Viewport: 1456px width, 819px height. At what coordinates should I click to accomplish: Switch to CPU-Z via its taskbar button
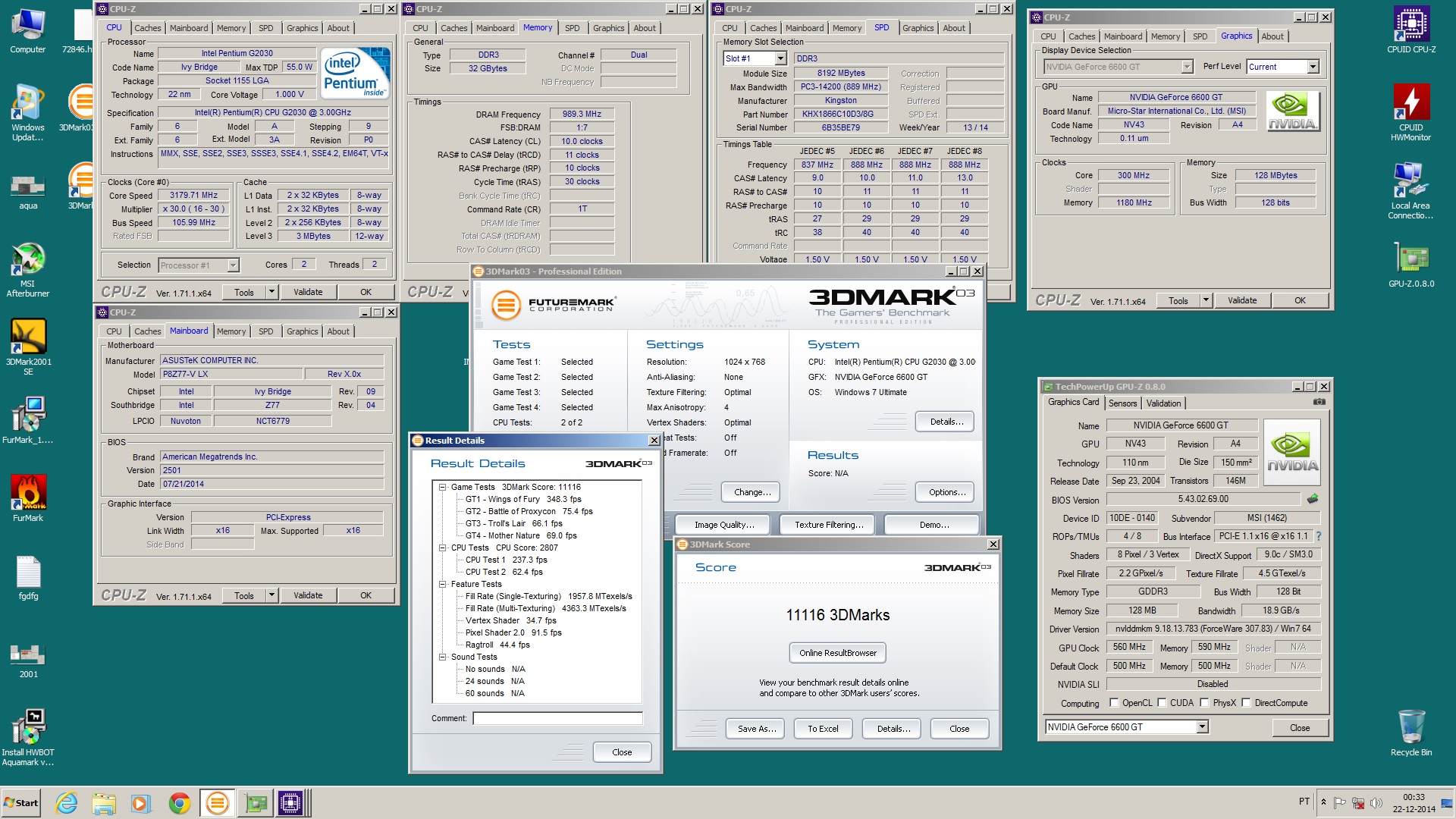[x=290, y=803]
